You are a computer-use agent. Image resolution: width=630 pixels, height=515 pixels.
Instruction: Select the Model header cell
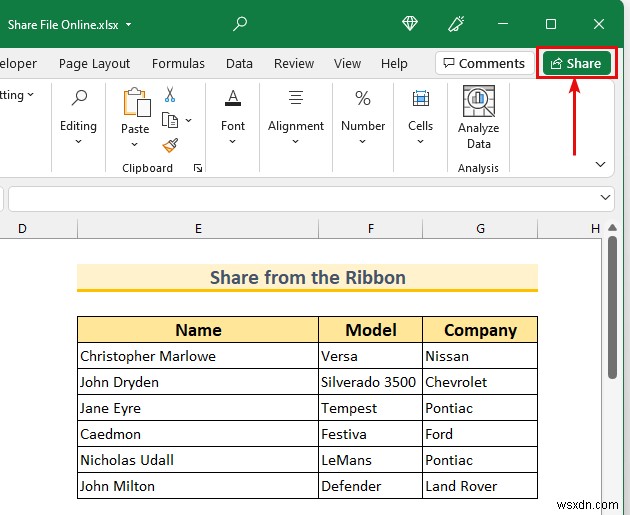(370, 330)
